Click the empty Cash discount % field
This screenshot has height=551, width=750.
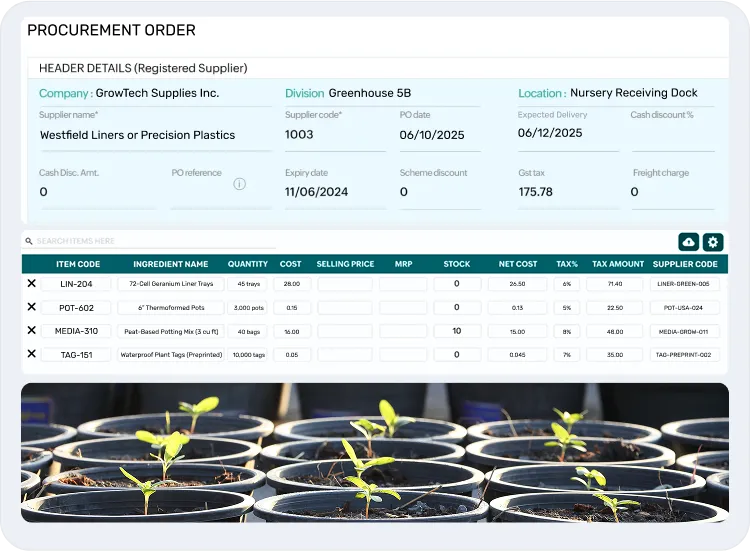click(x=673, y=136)
